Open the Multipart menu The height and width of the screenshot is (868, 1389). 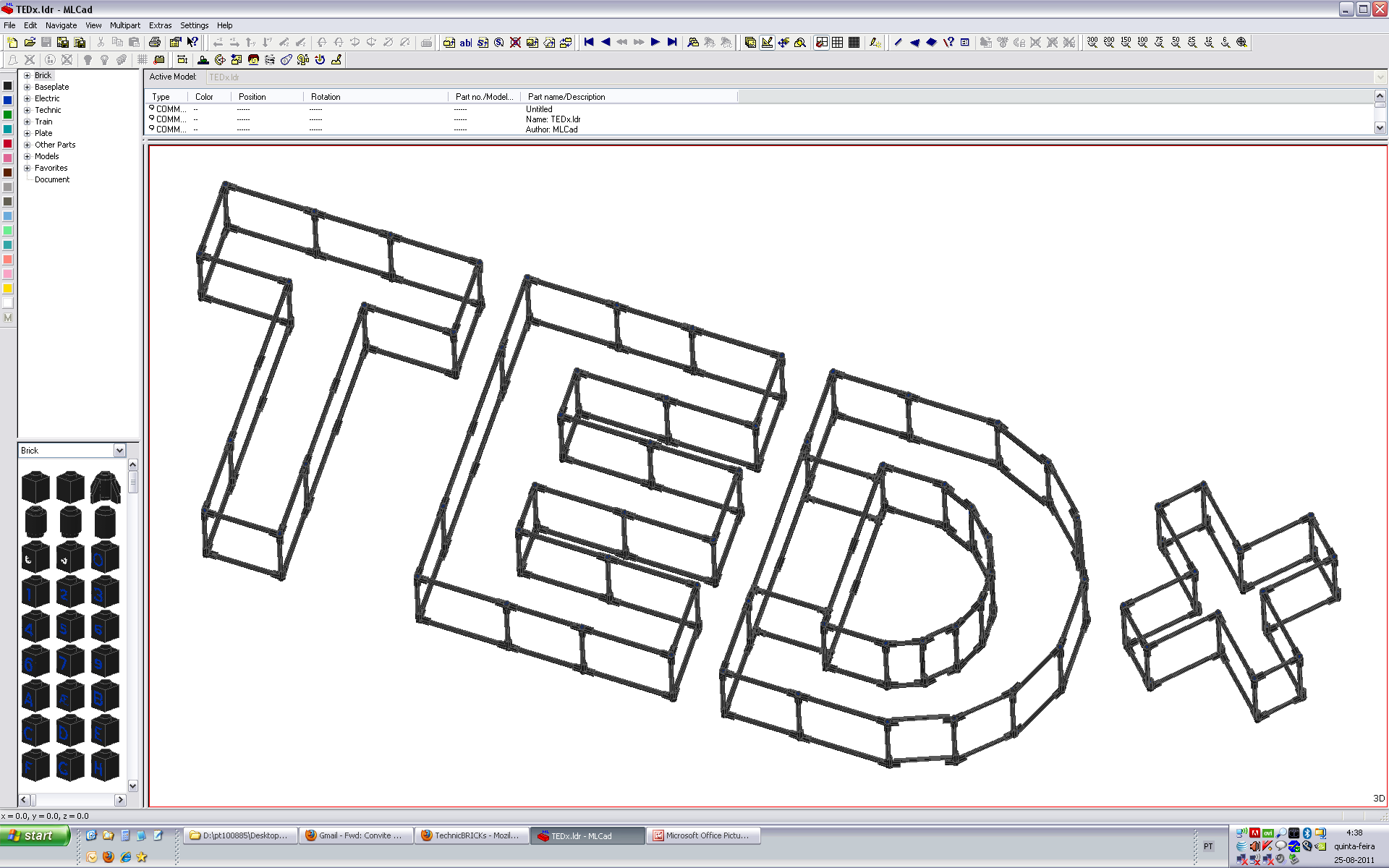(x=125, y=25)
